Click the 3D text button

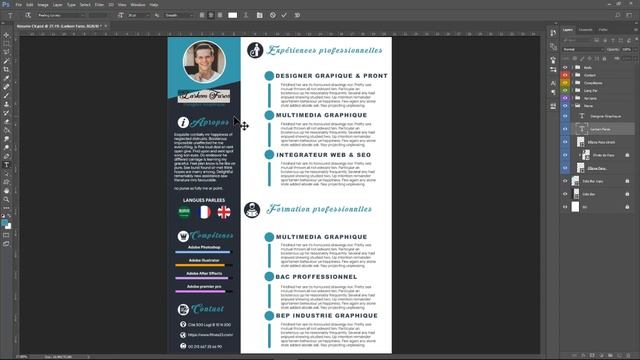pyautogui.click(x=297, y=15)
